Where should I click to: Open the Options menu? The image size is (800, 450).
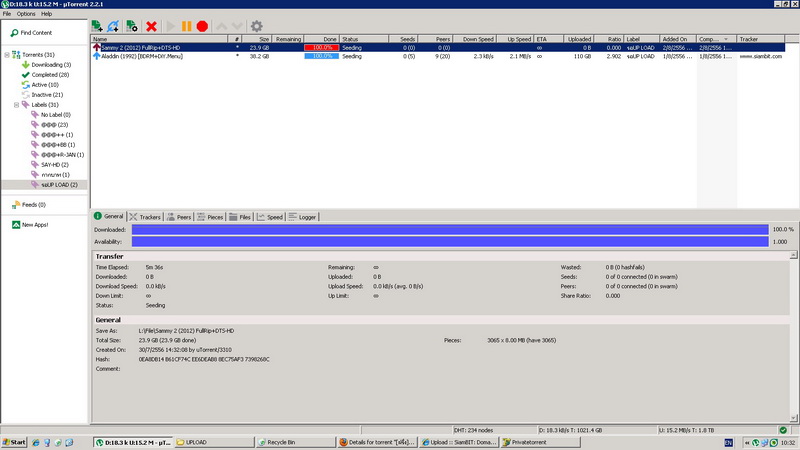pos(26,14)
